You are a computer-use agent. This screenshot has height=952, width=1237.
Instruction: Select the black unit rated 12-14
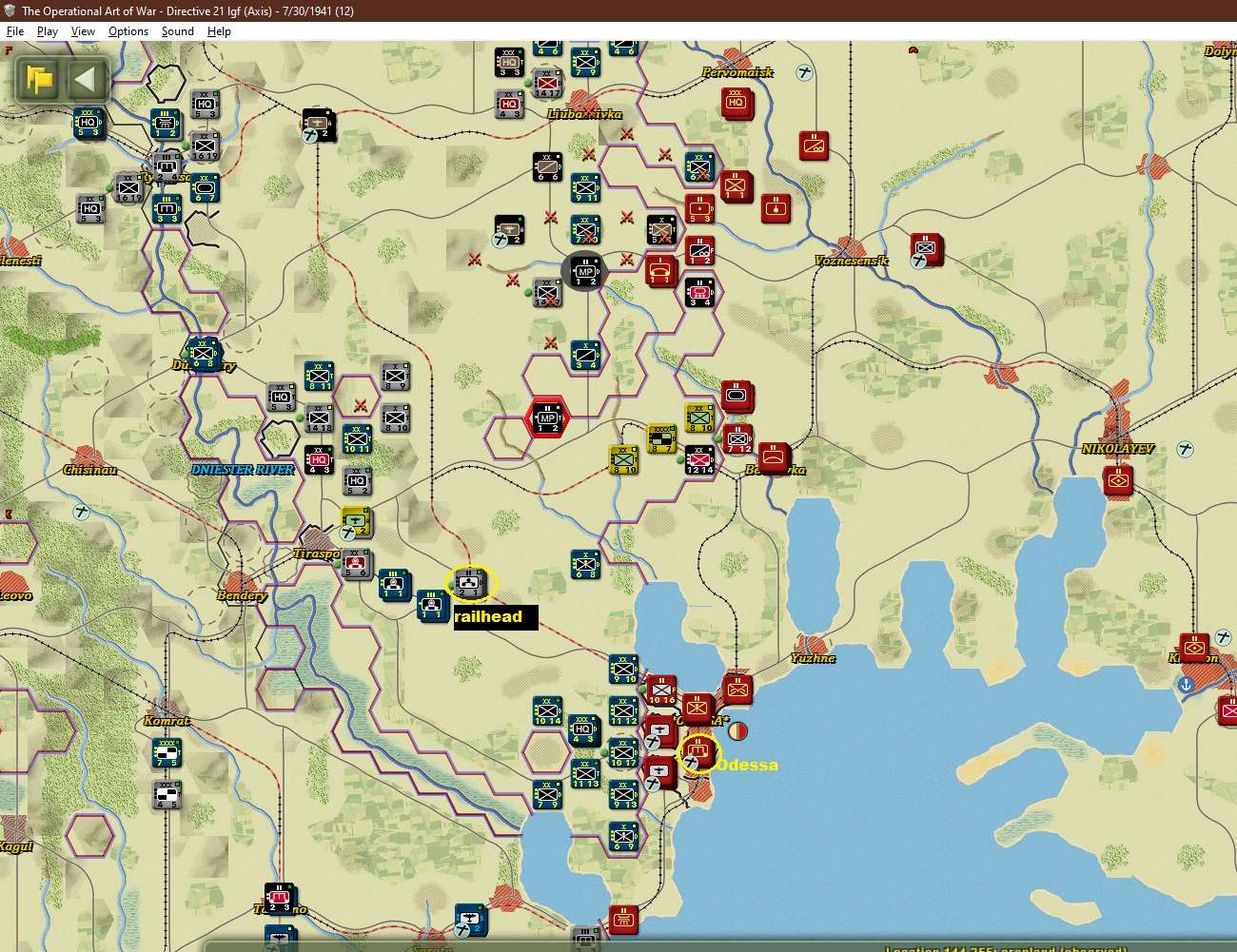699,459
